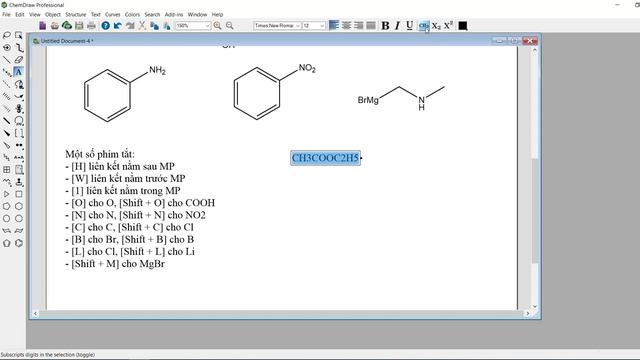Image resolution: width=640 pixels, height=360 pixels.
Task: Click the Print icon
Action: pos(91,26)
